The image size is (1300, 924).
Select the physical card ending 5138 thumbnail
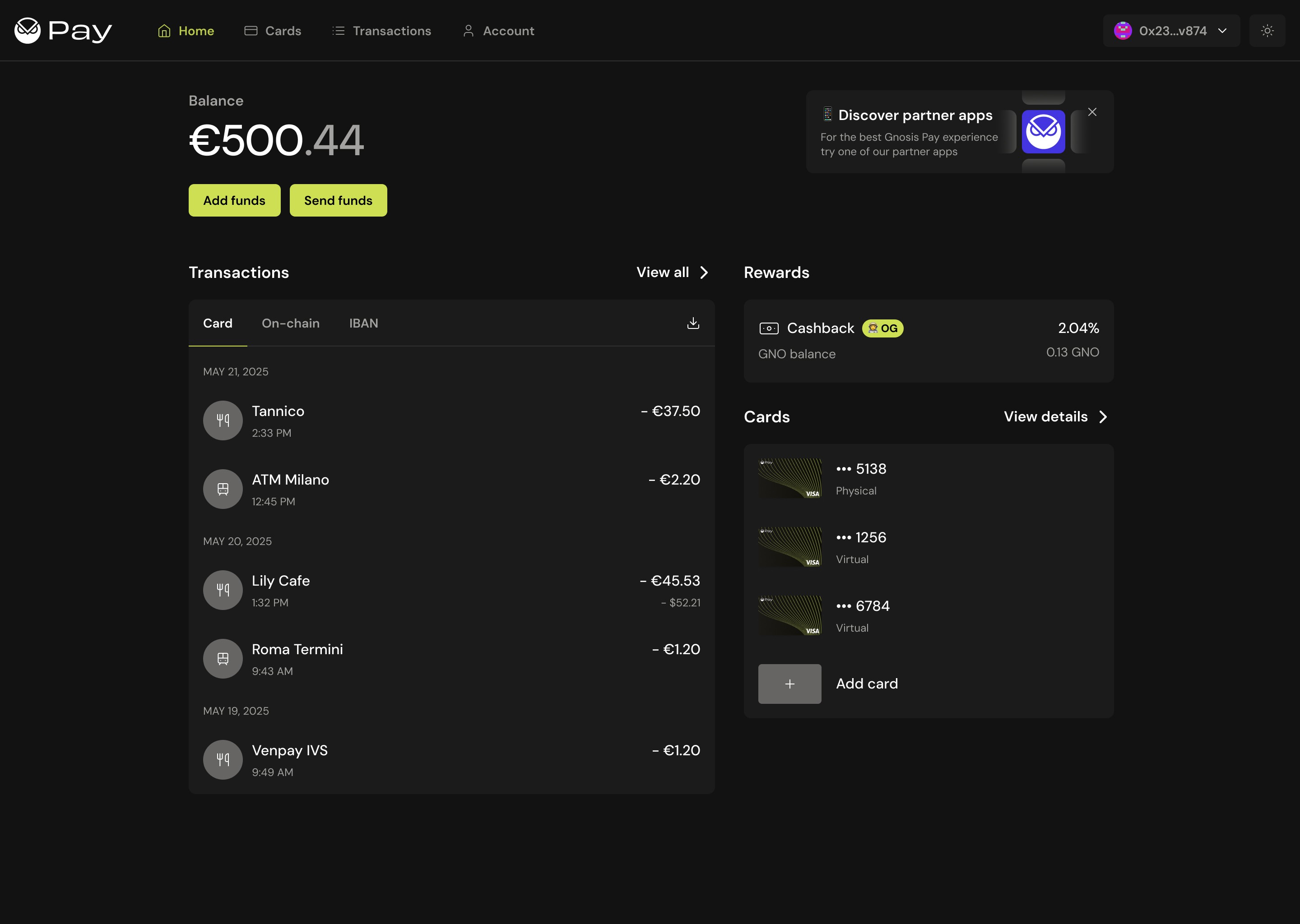789,479
